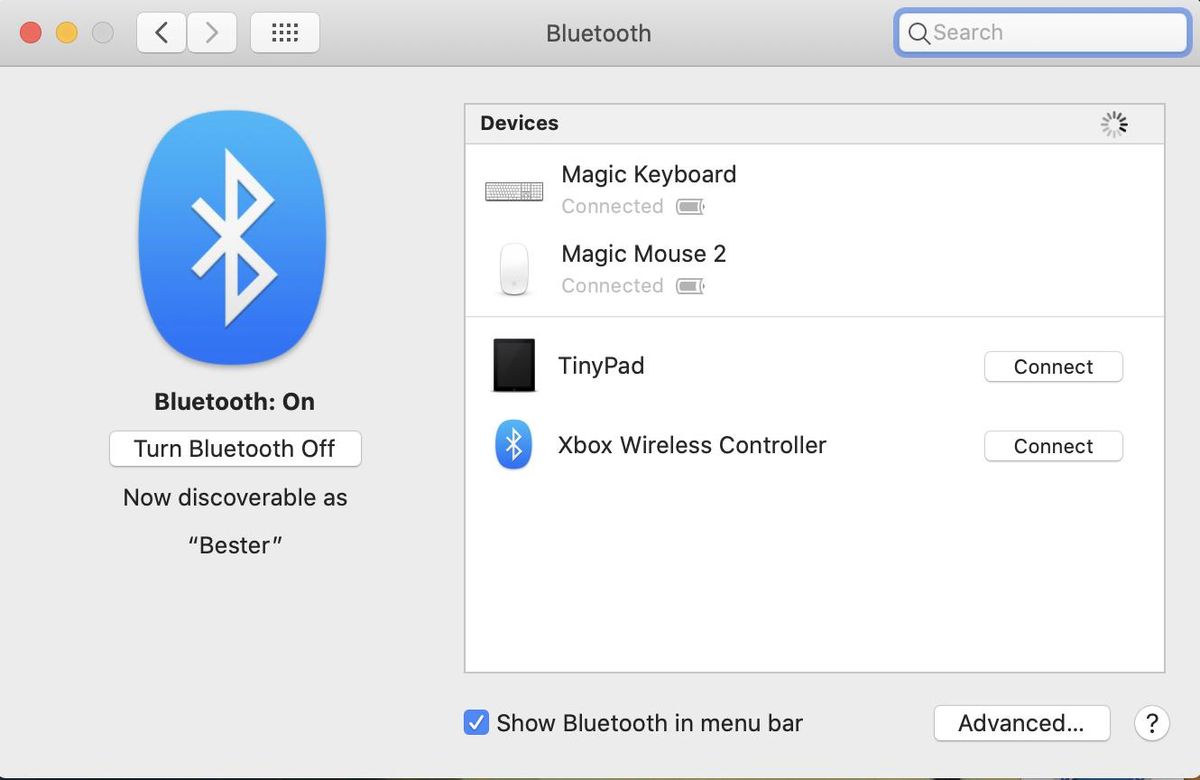
Task: Show all preferences with the grid button
Action: pos(285,33)
